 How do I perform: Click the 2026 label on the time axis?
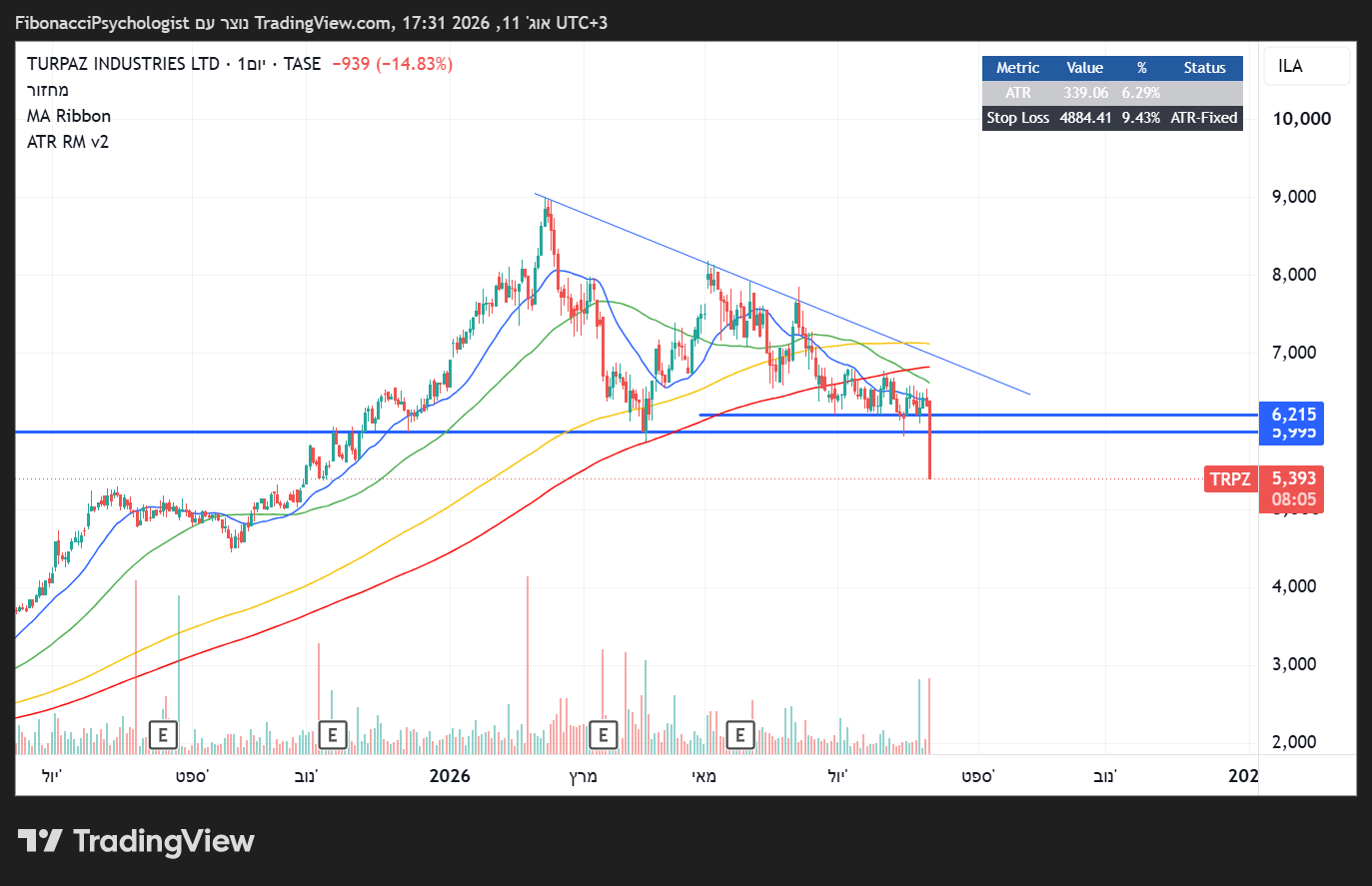point(450,776)
